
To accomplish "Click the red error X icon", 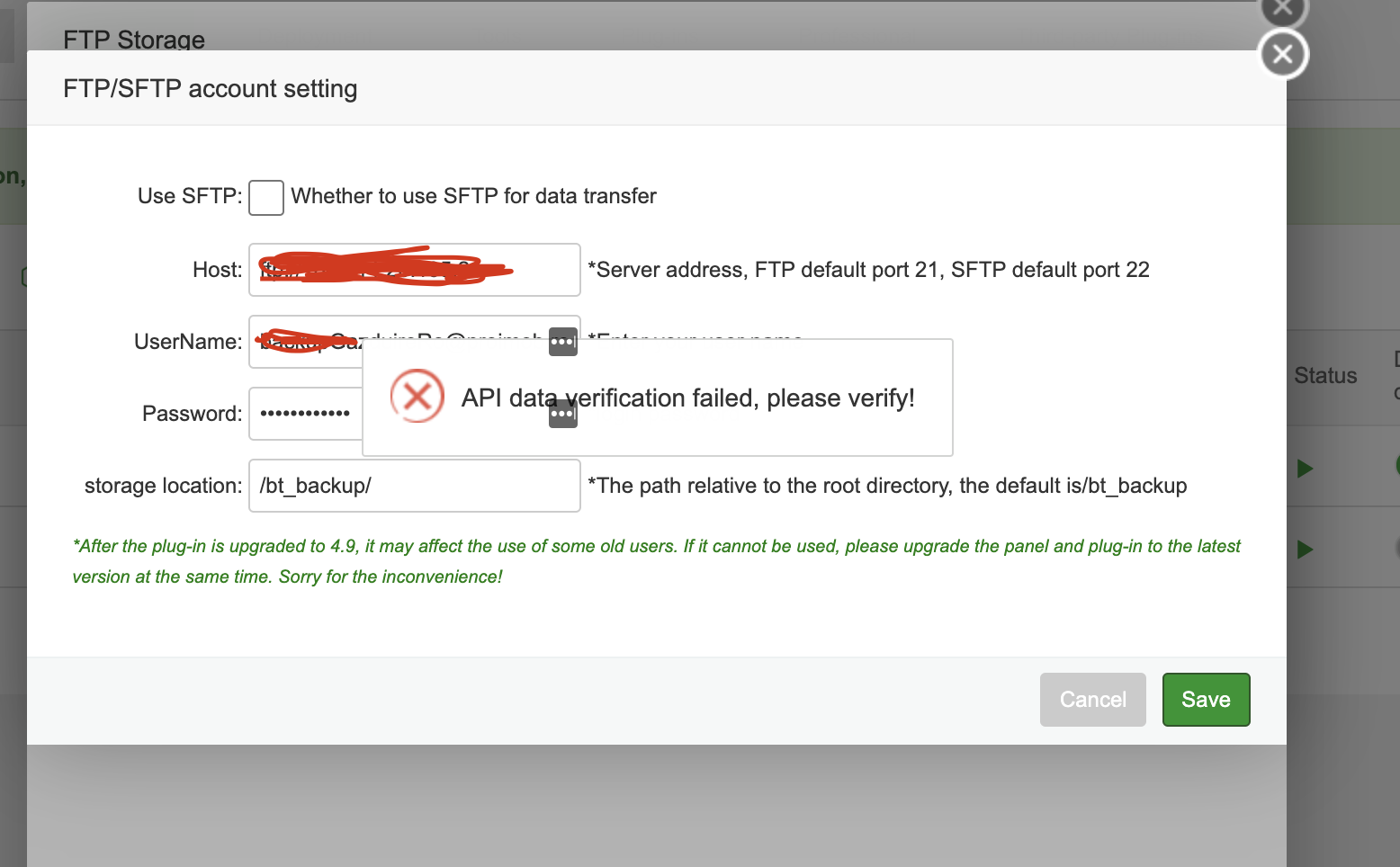I will pyautogui.click(x=417, y=396).
